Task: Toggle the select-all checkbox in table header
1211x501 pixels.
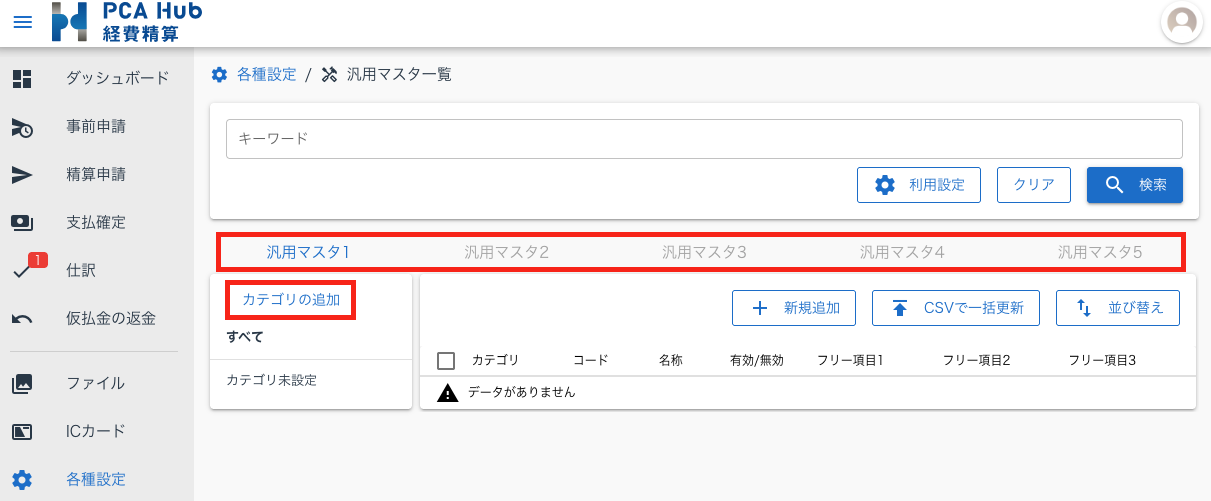Action: coord(447,360)
